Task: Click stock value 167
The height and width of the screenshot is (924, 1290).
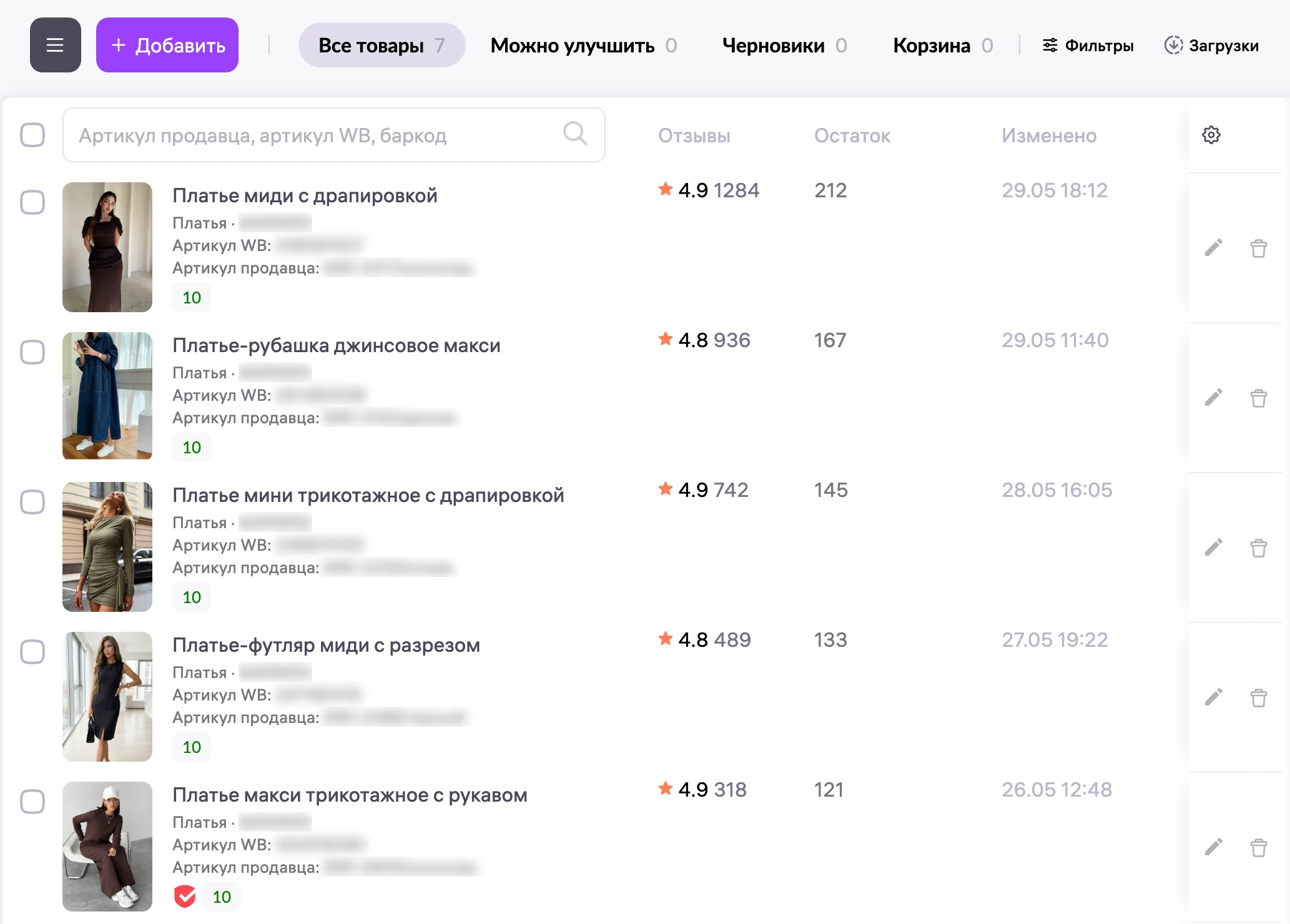Action: (830, 340)
